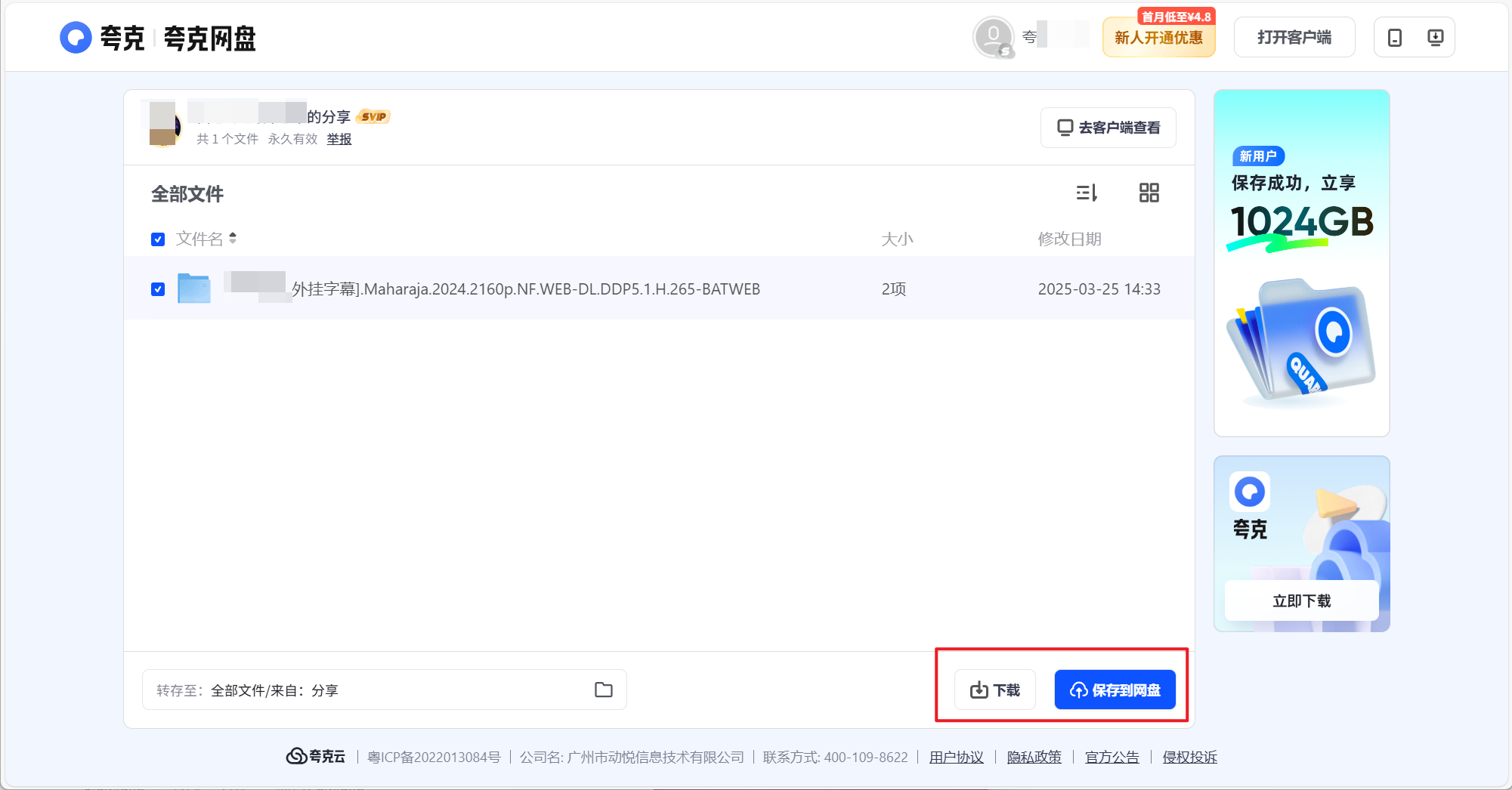Open the 用户协议 link
This screenshot has width=1512, height=790.
coord(956,757)
